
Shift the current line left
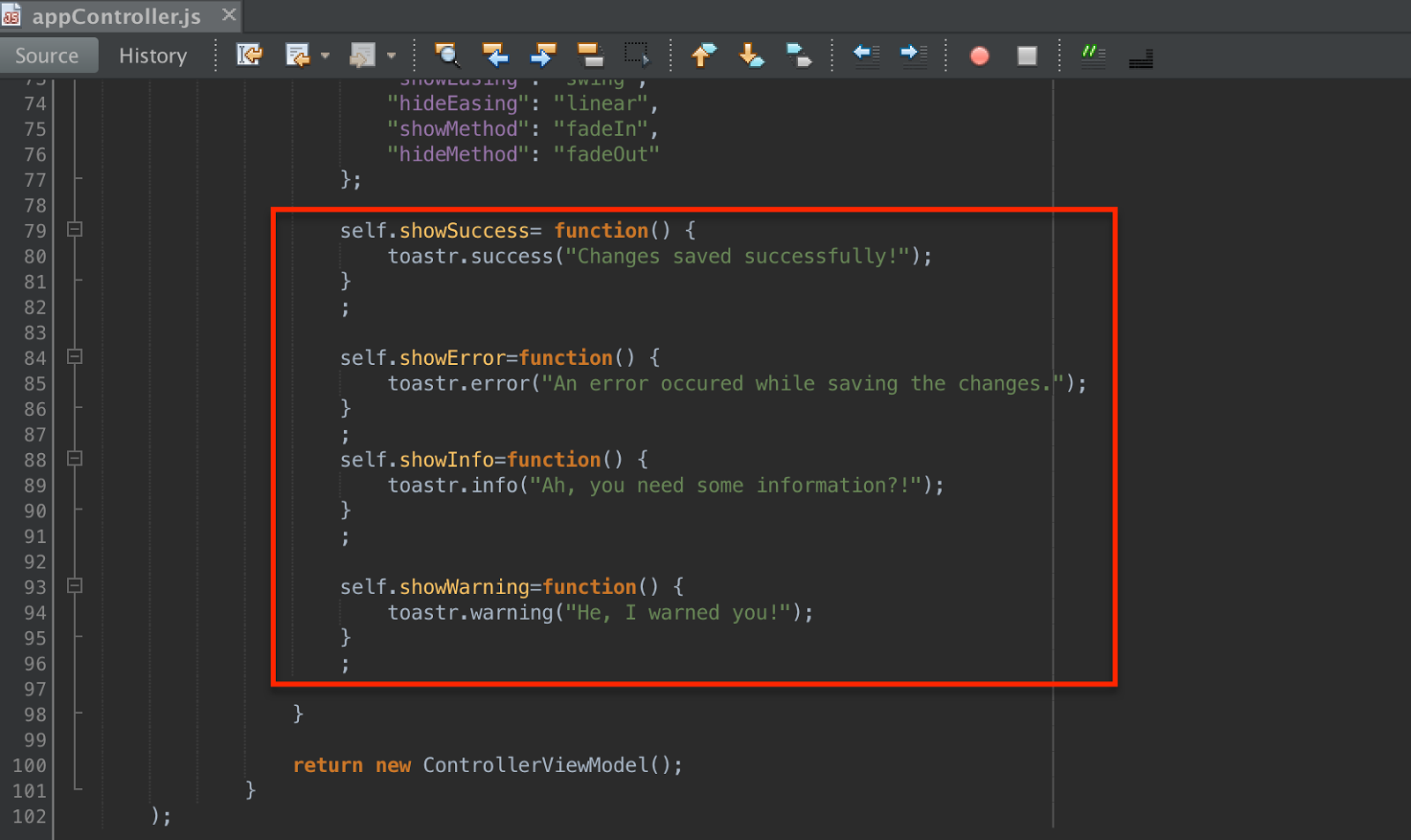tap(866, 55)
